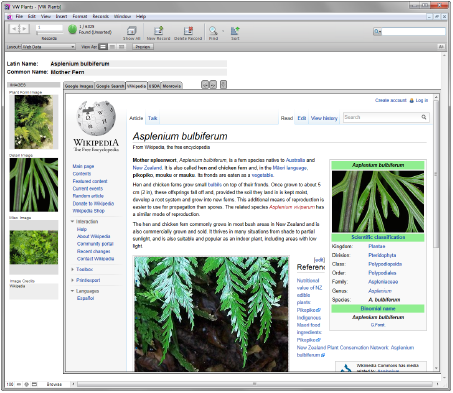
Task: Click the Common Name field Mother Fern
Action: click(138, 72)
